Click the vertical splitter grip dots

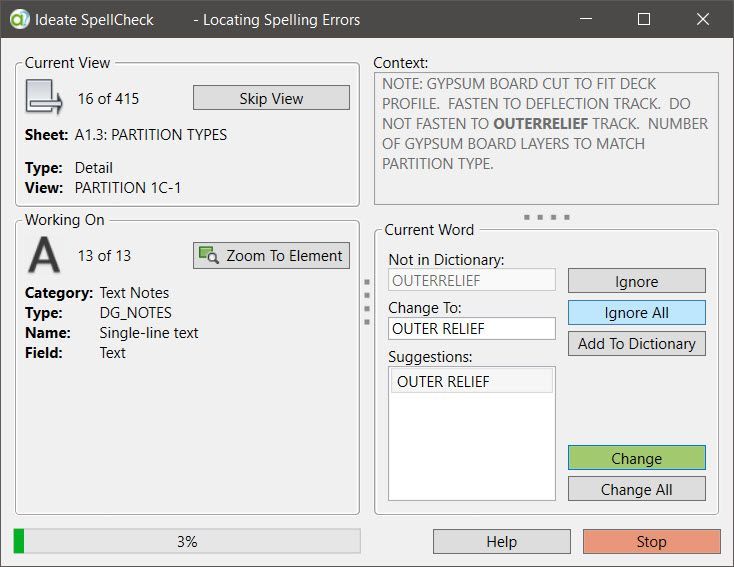click(x=367, y=302)
